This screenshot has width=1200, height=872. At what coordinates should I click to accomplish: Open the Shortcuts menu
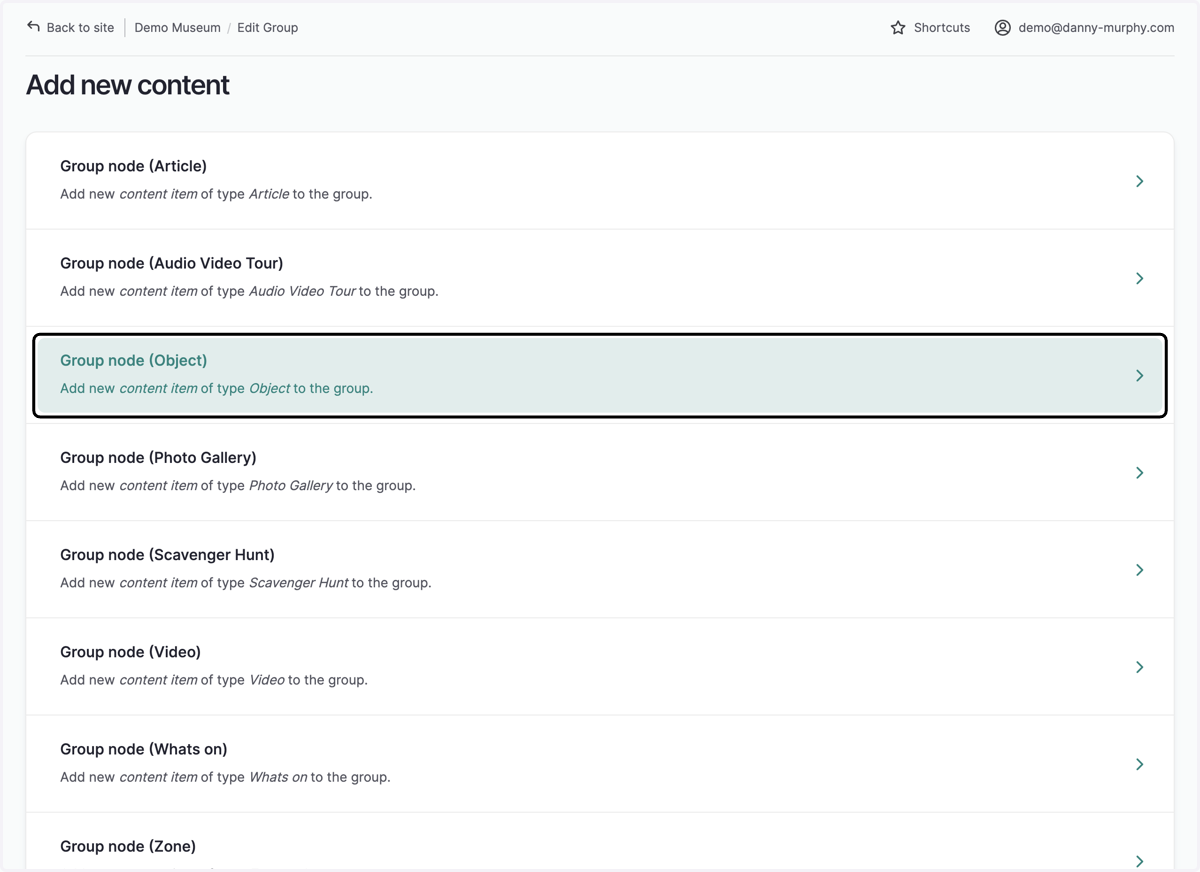(941, 28)
